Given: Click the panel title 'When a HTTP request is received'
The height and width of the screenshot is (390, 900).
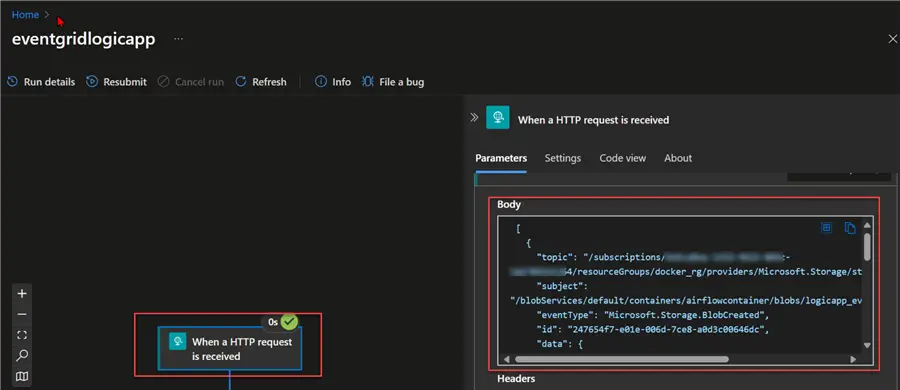Looking at the screenshot, I should coord(593,120).
